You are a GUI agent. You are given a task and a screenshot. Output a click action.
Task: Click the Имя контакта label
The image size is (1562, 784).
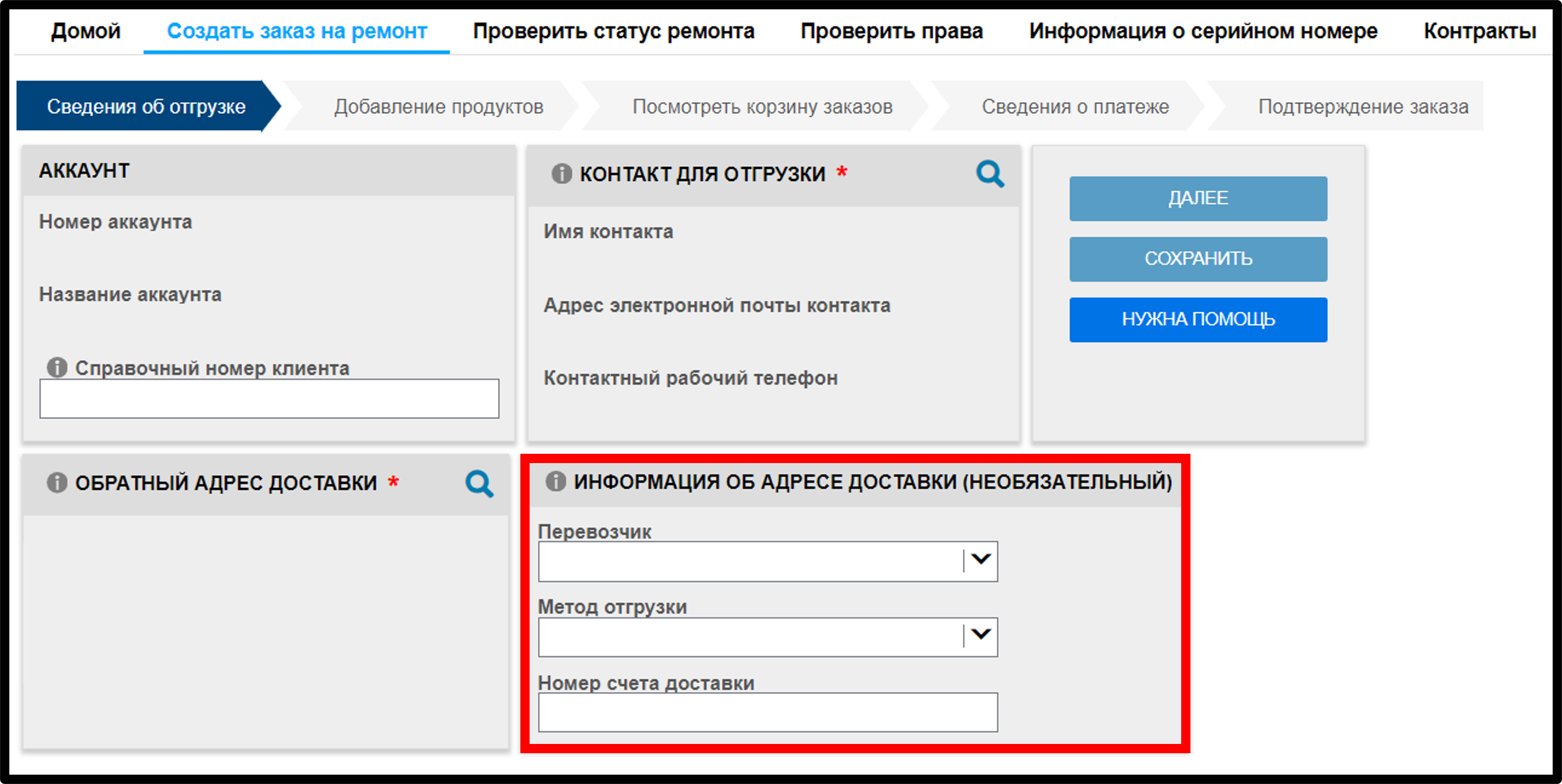tap(608, 232)
